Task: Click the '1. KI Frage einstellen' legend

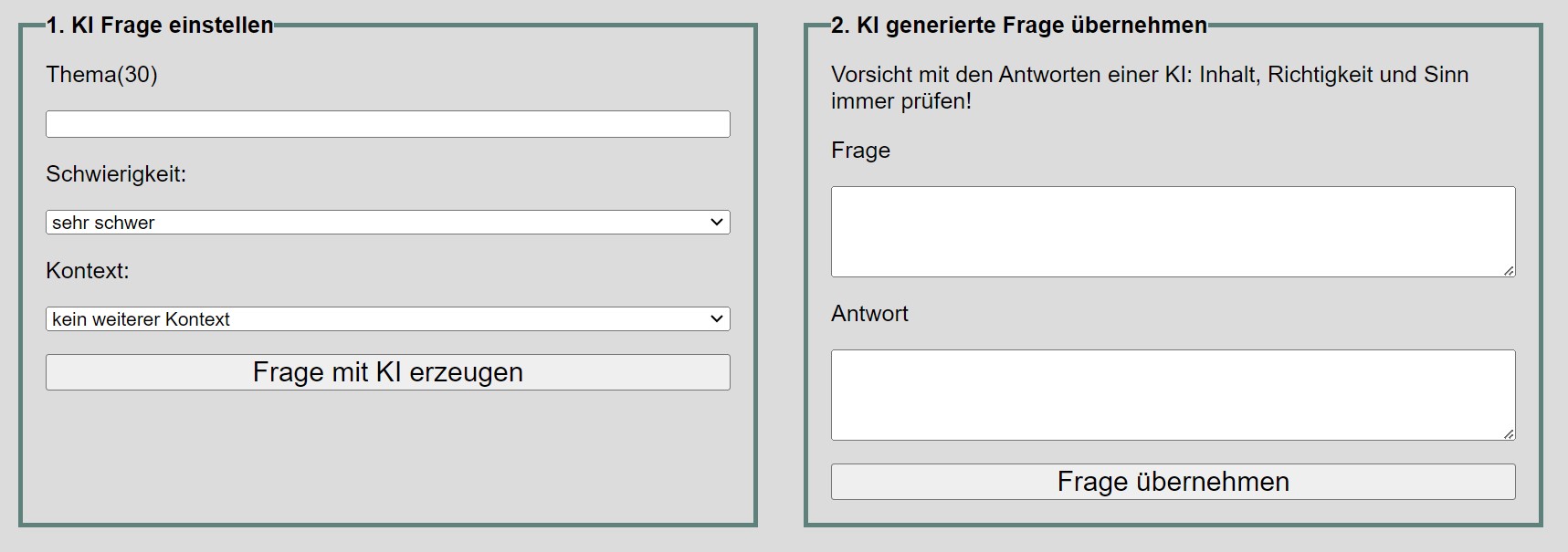Action: tap(160, 26)
